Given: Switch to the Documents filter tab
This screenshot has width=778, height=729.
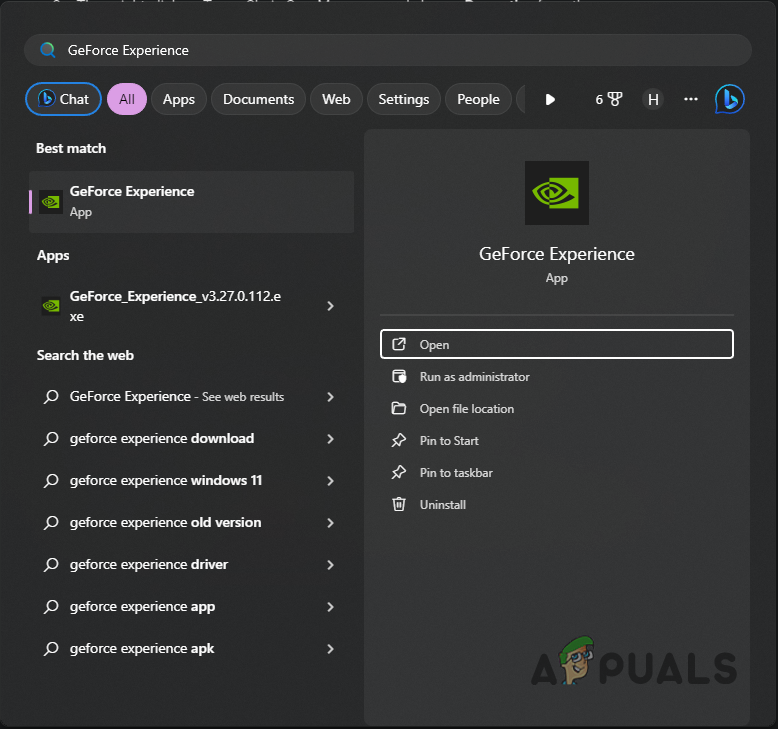Looking at the screenshot, I should coord(259,99).
